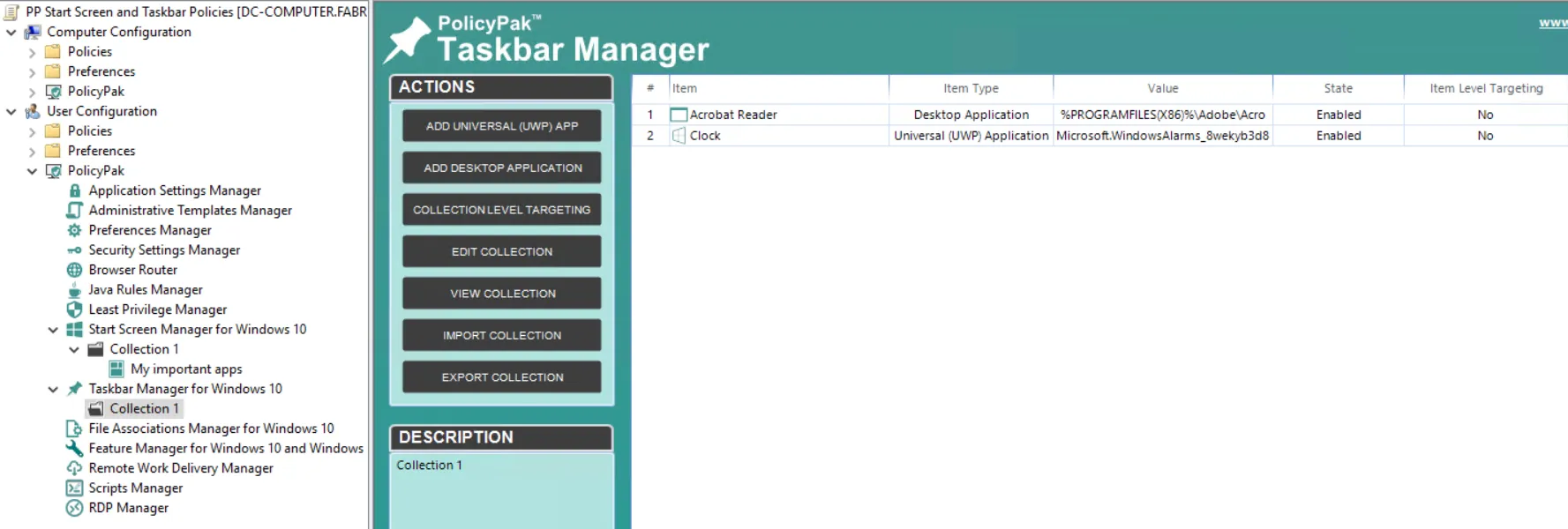Click PolicyPak icon under User Configuration
1568x529 pixels.
(x=54, y=171)
